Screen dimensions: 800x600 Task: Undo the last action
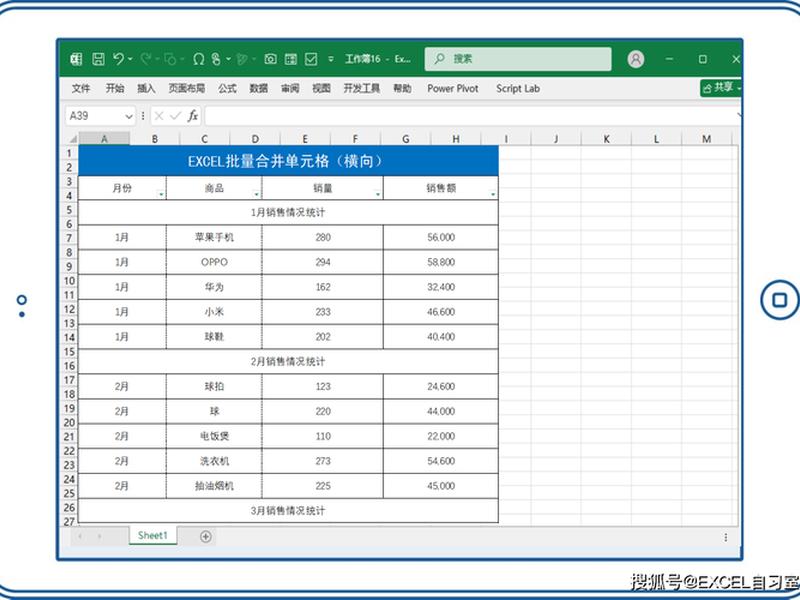click(x=118, y=59)
